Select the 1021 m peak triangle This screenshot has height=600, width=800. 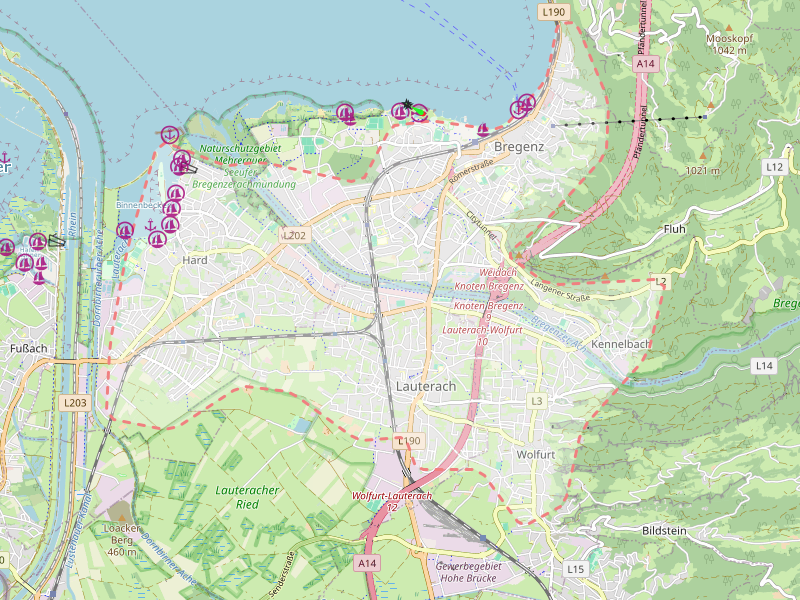click(702, 156)
